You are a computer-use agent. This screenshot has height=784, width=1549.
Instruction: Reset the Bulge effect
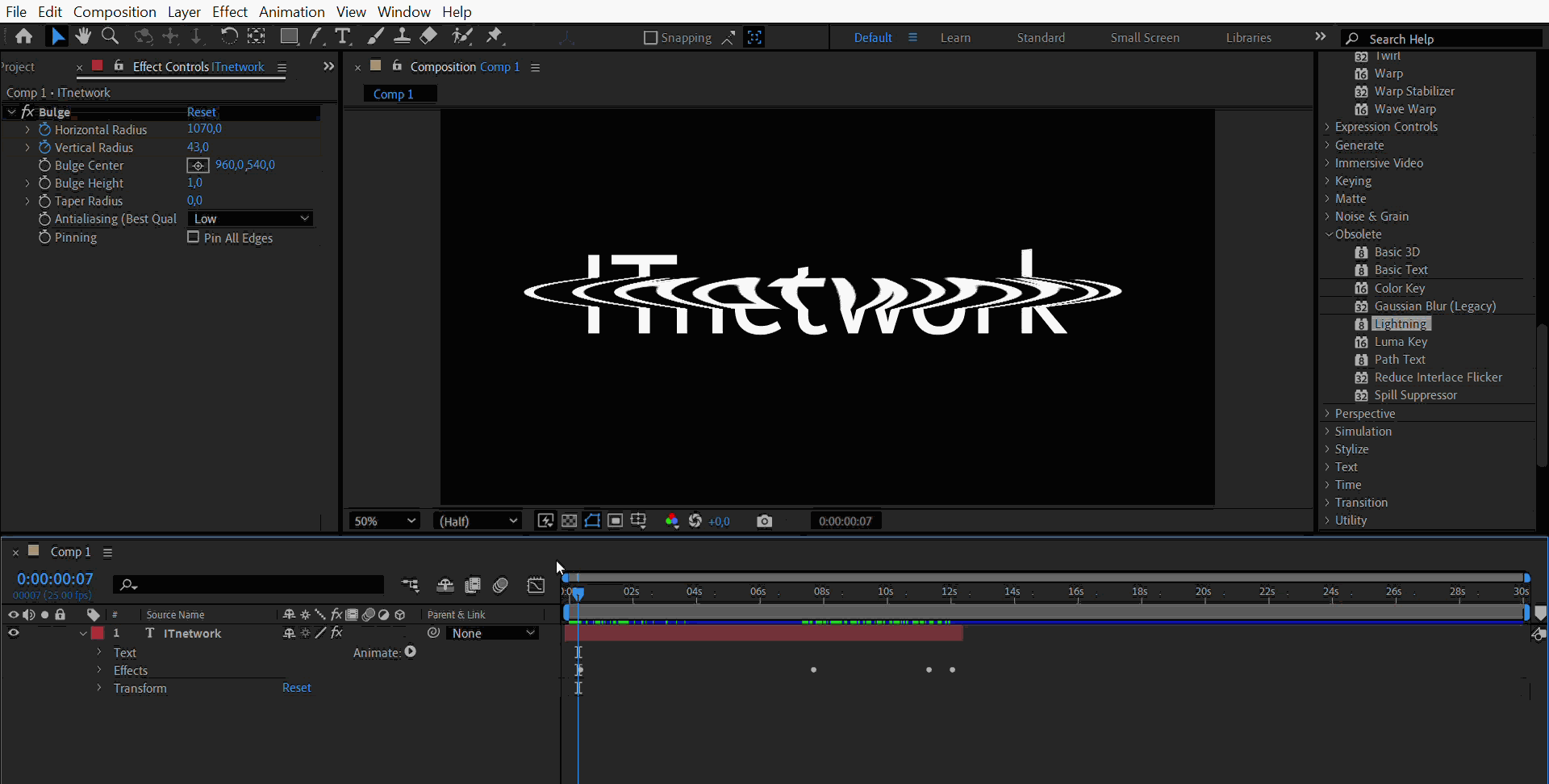coord(201,111)
